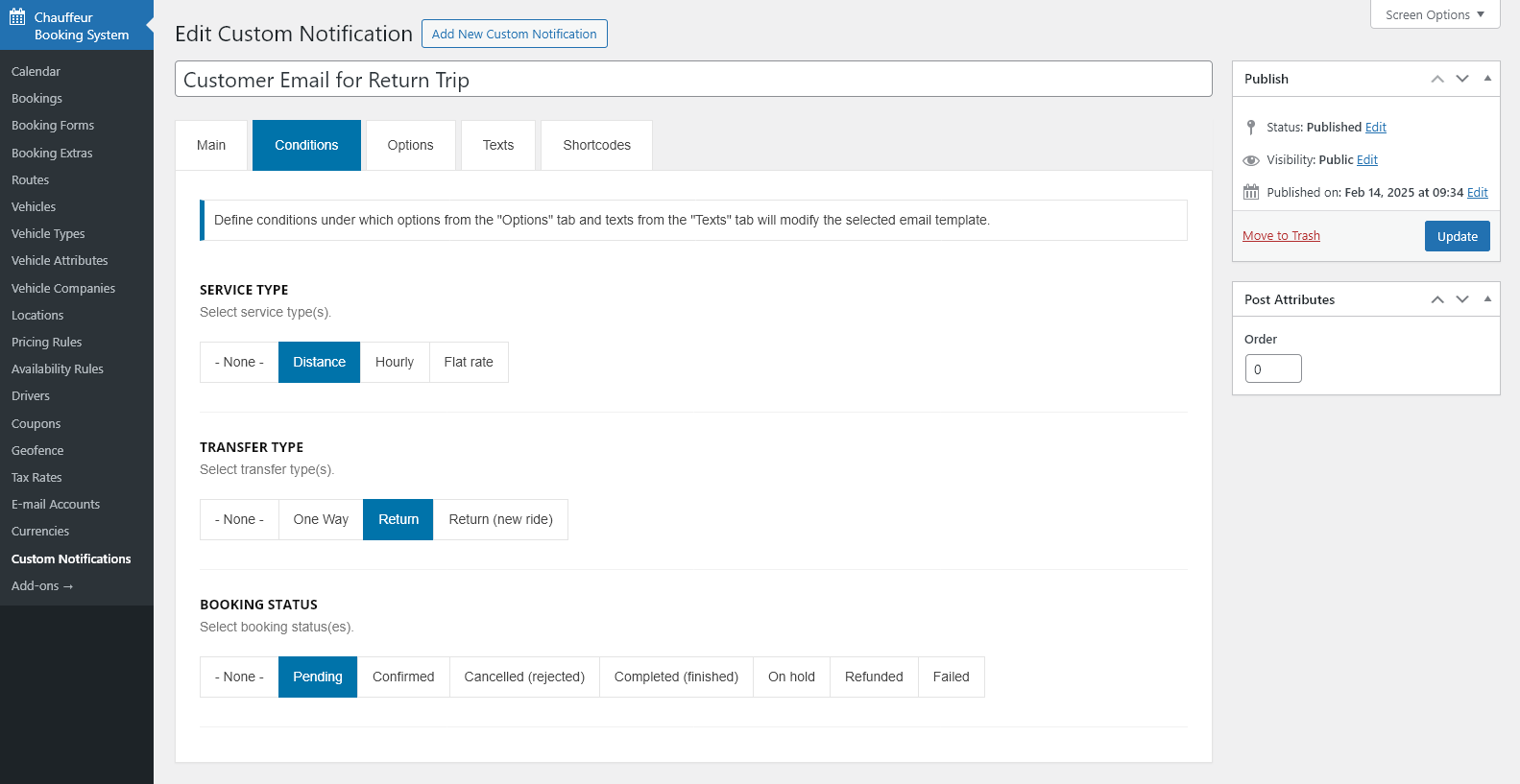Click the Update button

tap(1457, 236)
